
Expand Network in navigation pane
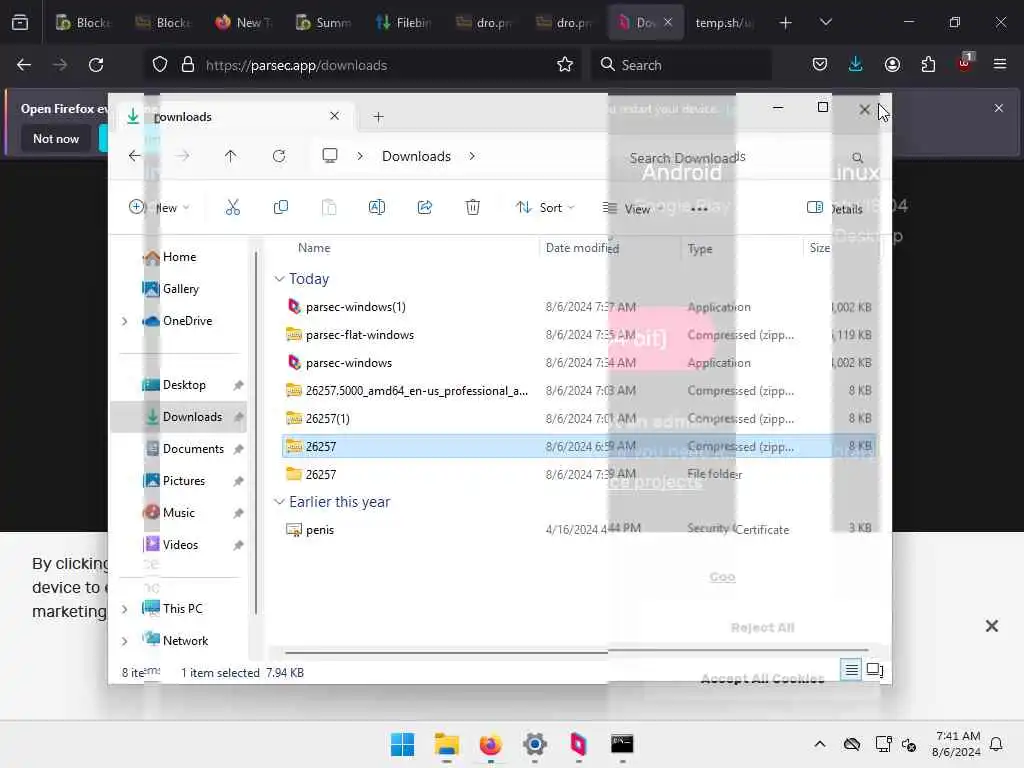click(125, 641)
